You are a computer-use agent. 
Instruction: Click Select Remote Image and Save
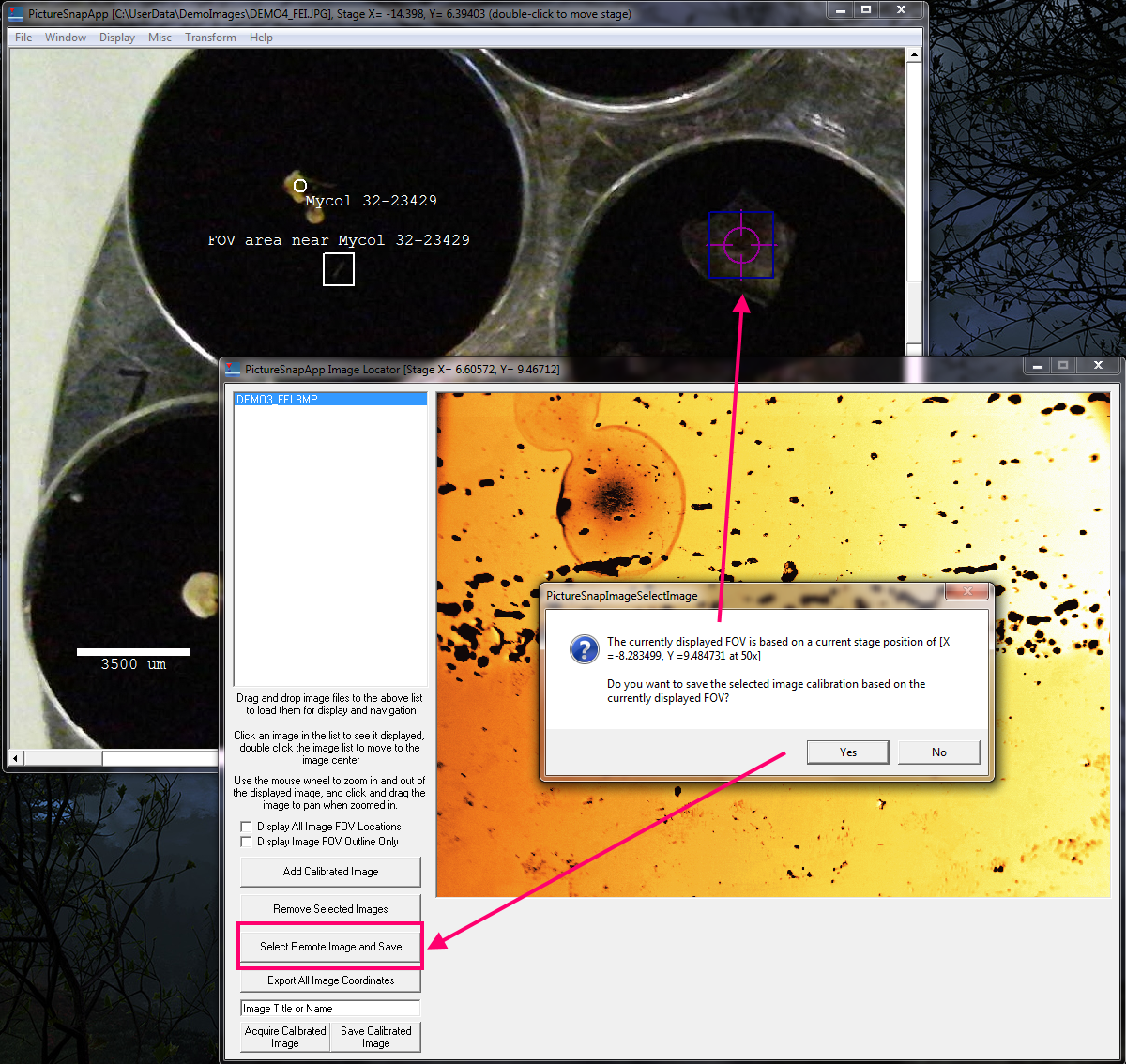coord(330,947)
